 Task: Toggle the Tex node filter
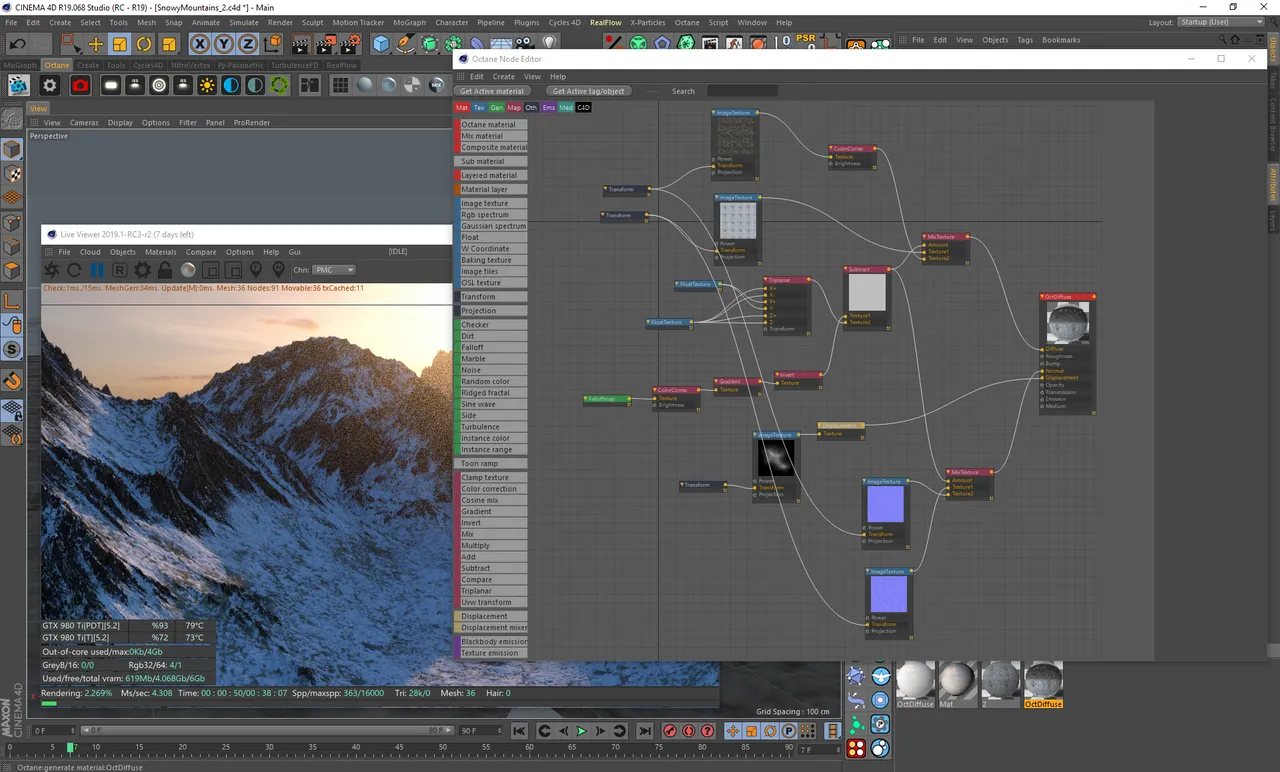(x=479, y=107)
